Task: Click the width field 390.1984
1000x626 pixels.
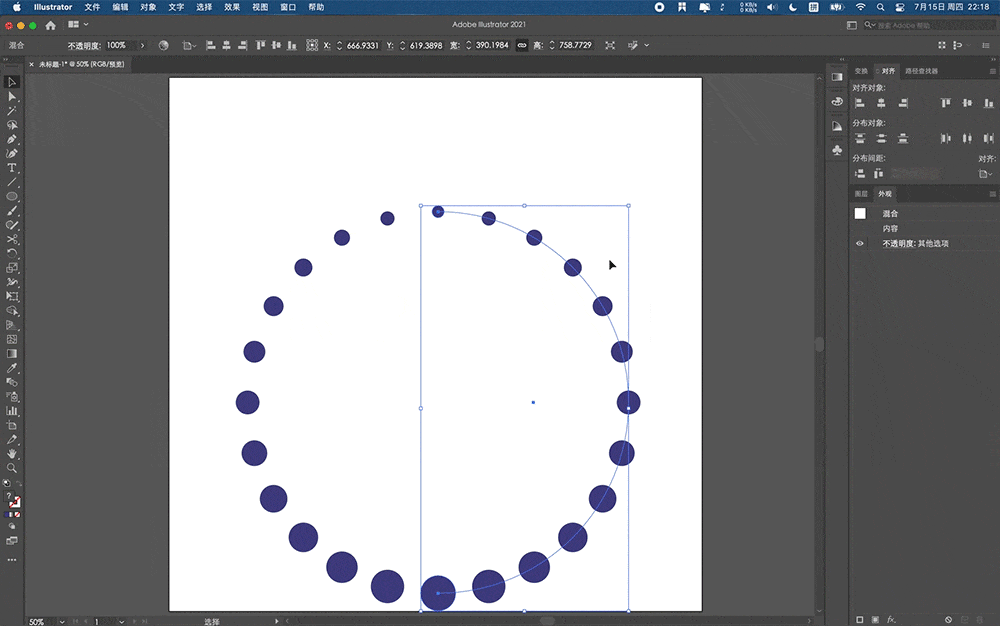Action: click(492, 45)
